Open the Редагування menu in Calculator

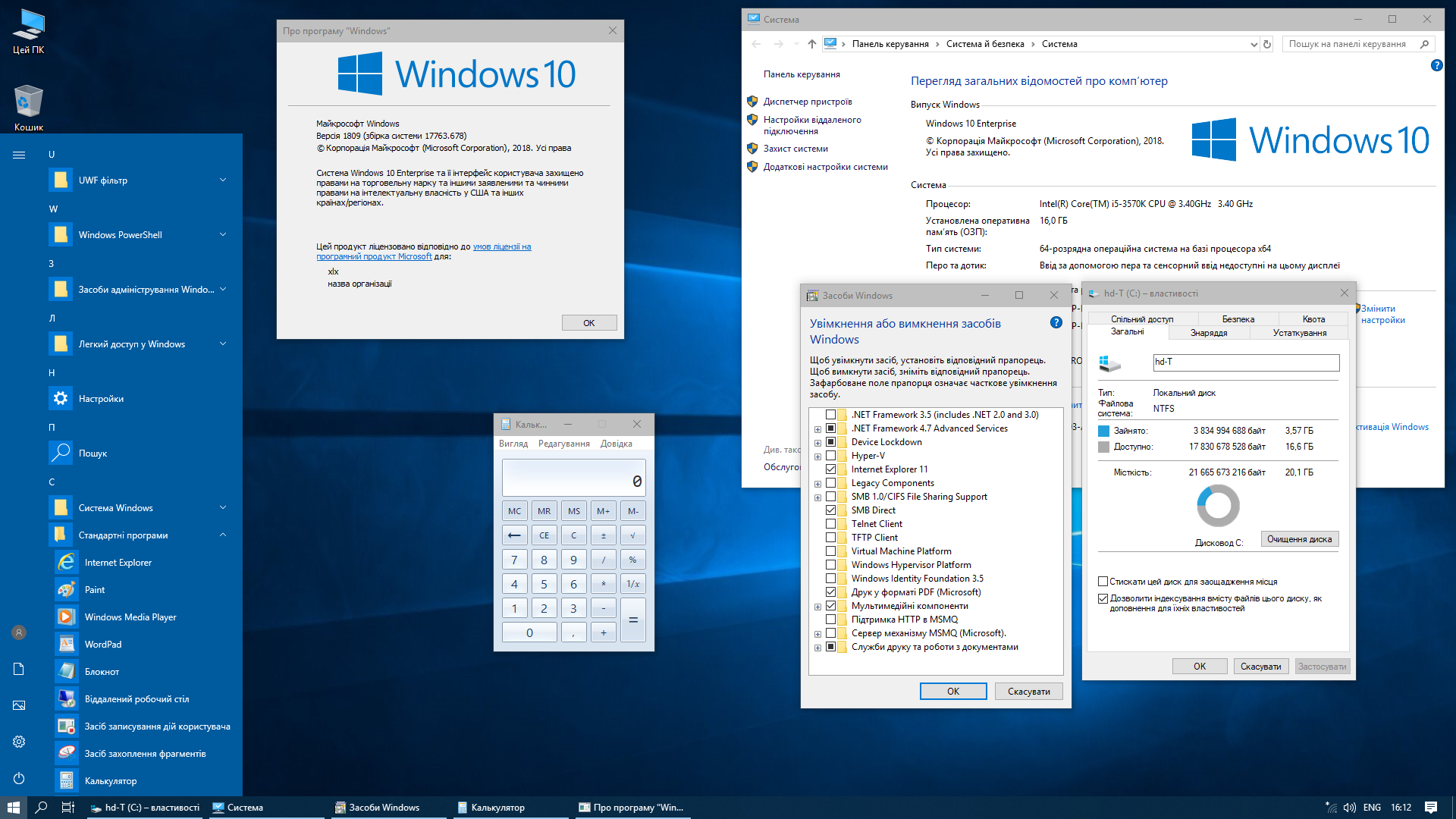tap(563, 444)
